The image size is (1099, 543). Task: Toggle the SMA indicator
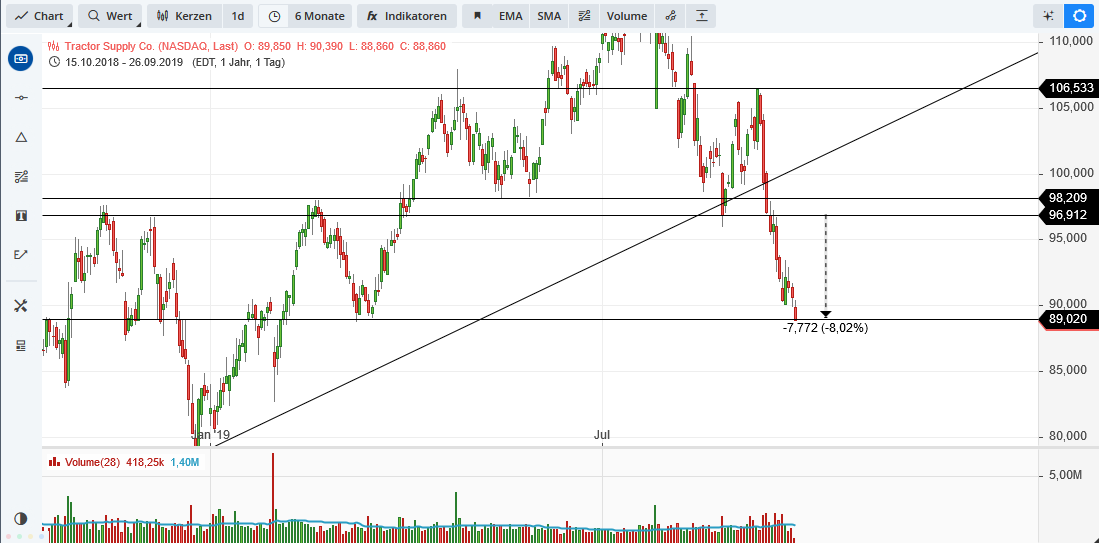[x=549, y=16]
